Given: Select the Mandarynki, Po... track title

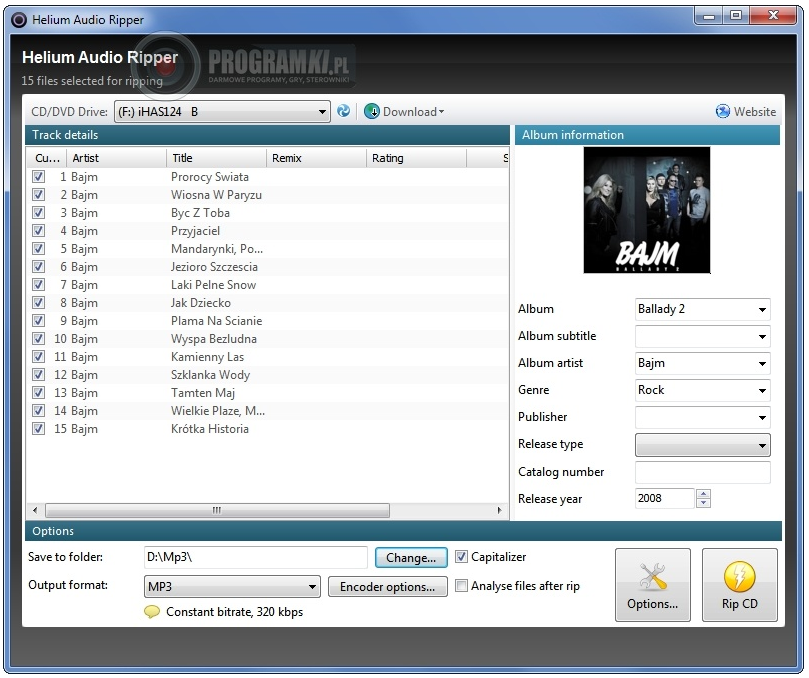Looking at the screenshot, I should pyautogui.click(x=217, y=249).
